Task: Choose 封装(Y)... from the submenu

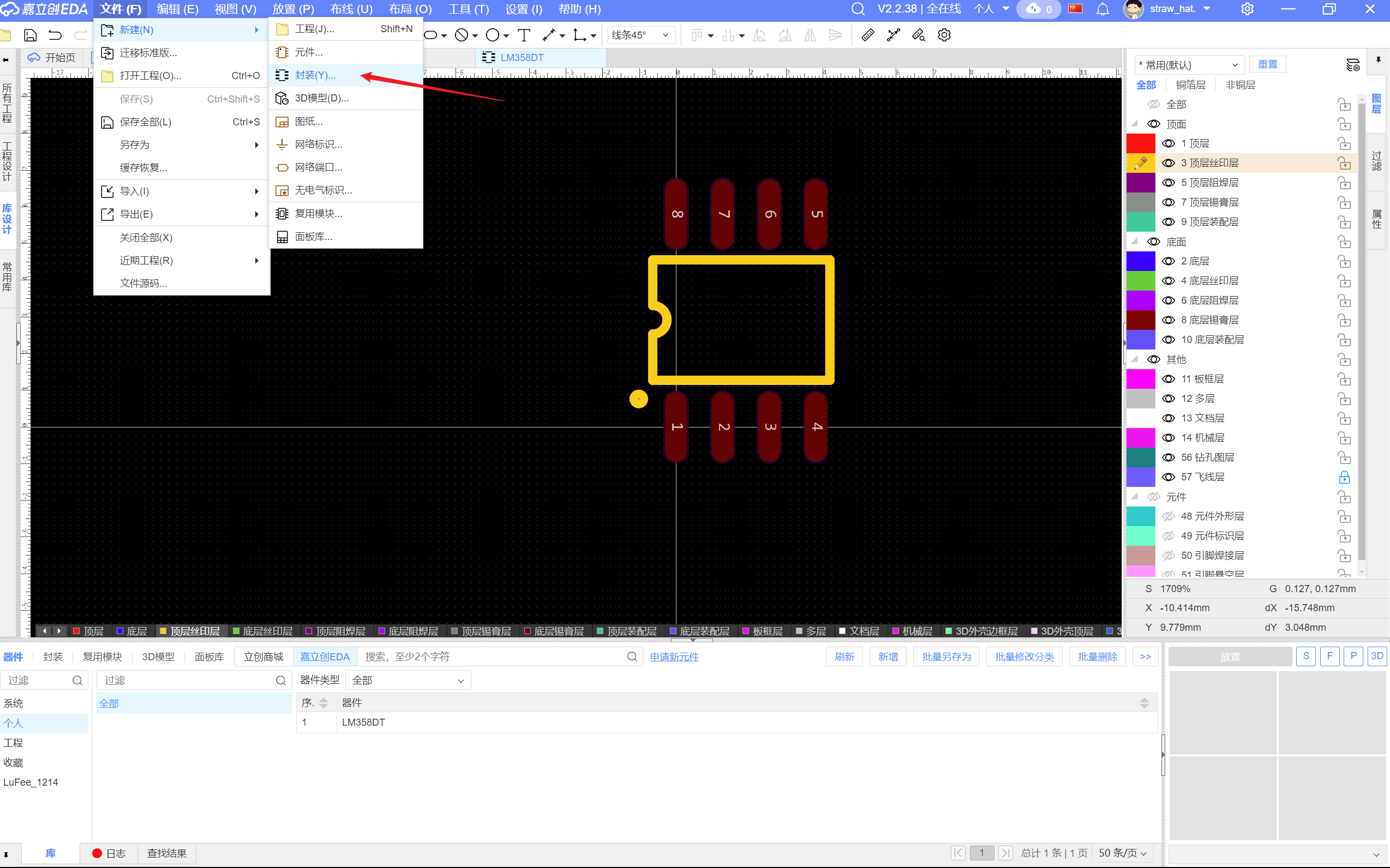Action: 315,75
